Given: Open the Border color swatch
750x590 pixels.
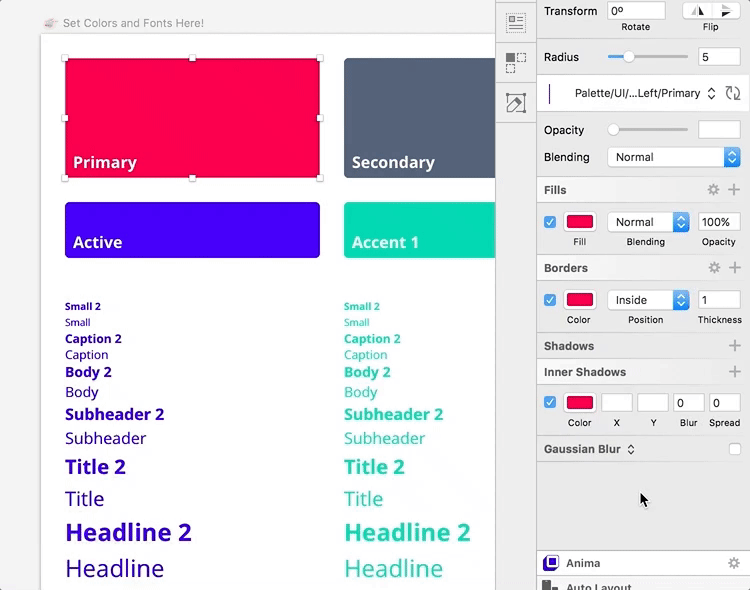Looking at the screenshot, I should click(x=580, y=300).
